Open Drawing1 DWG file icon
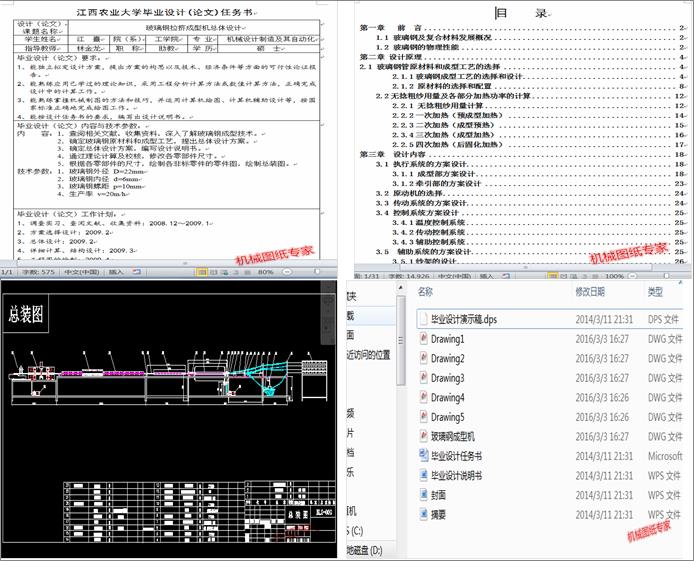The image size is (694, 561). pos(424,339)
